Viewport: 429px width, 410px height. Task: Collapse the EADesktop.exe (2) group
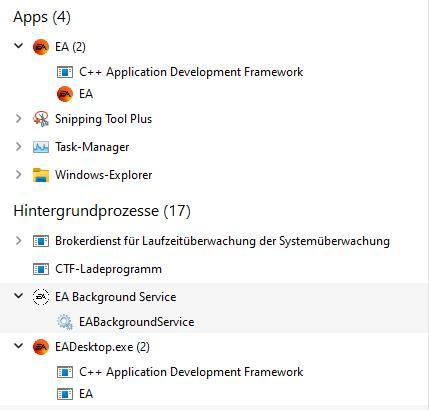[19, 346]
